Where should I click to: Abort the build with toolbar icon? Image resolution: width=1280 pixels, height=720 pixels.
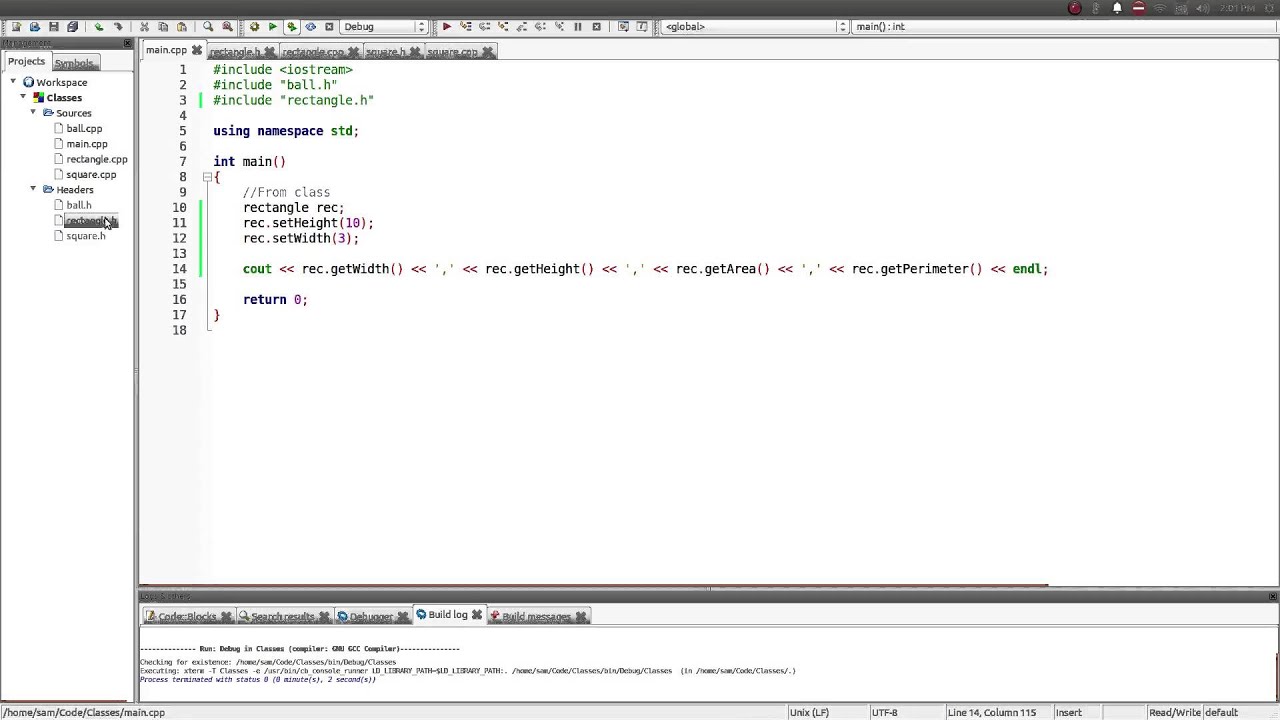click(328, 27)
